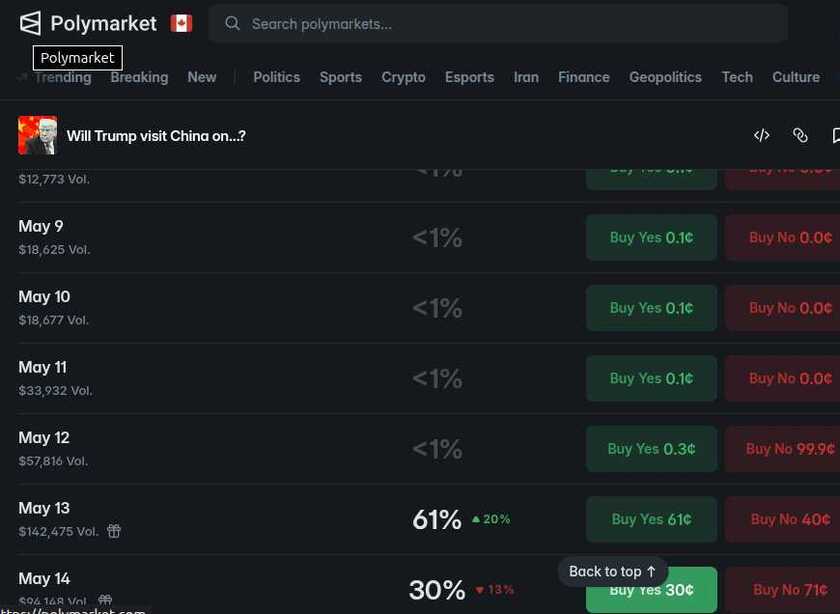
Task: Switch to the Crypto category tab
Action: [403, 77]
